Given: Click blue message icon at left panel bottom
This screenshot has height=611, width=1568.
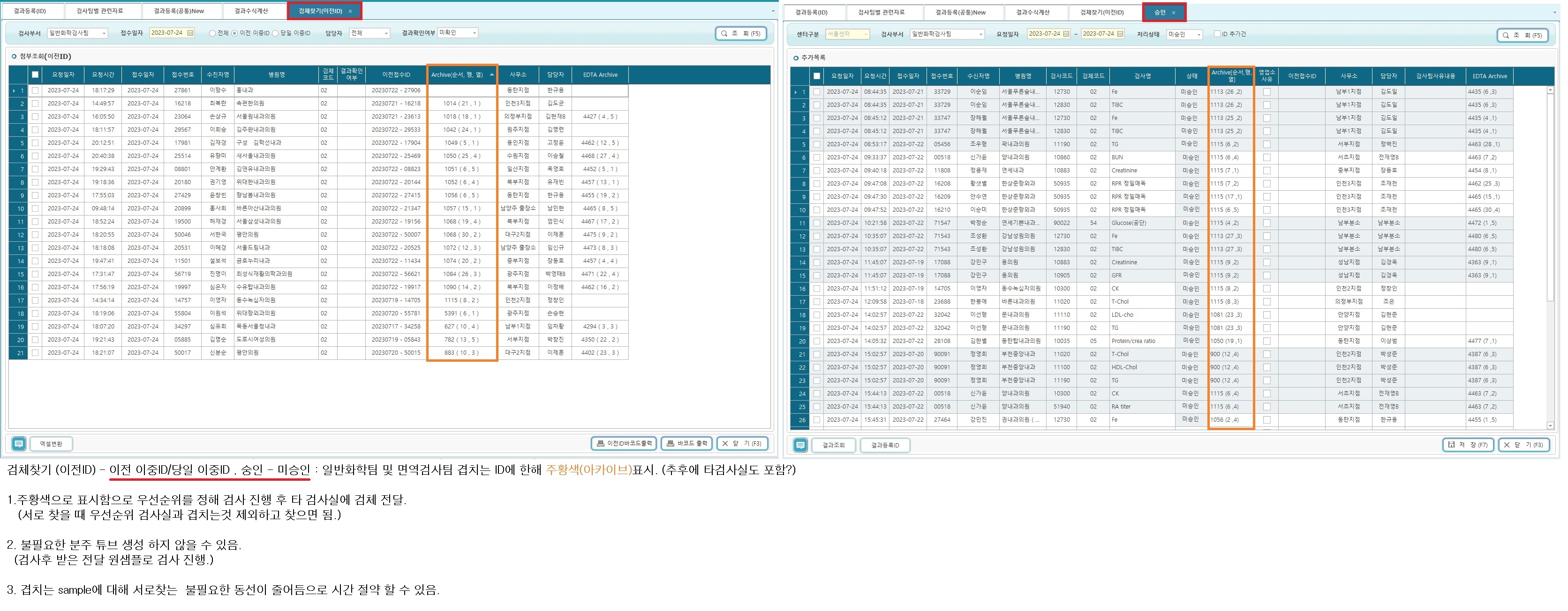Looking at the screenshot, I should tap(19, 444).
